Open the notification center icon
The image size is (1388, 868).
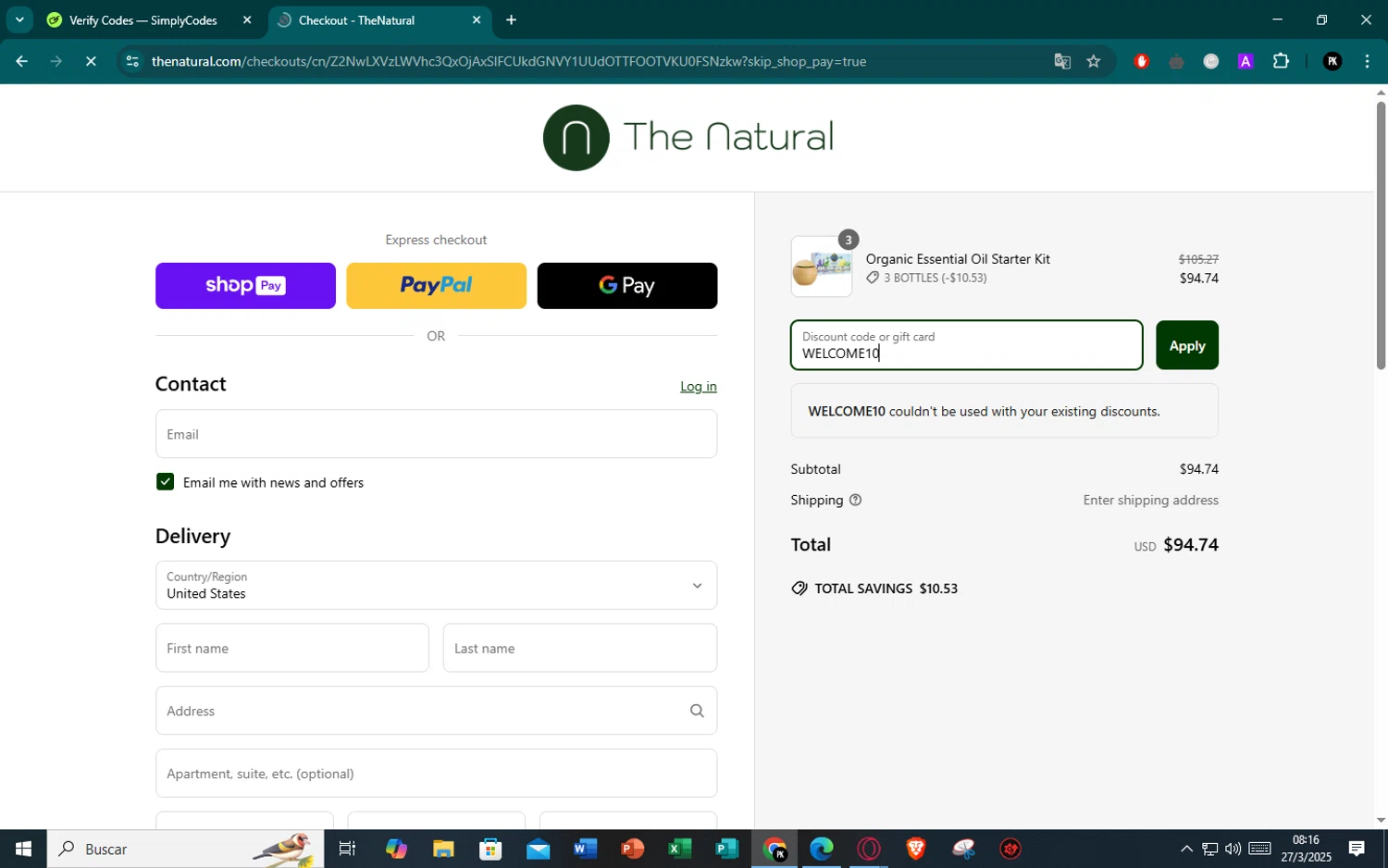coord(1357,849)
